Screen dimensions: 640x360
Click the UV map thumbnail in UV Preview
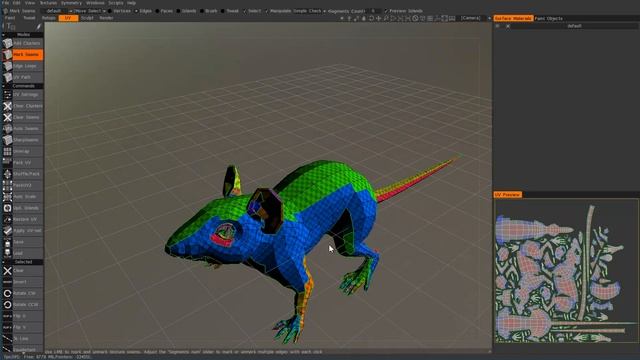[x=566, y=271]
